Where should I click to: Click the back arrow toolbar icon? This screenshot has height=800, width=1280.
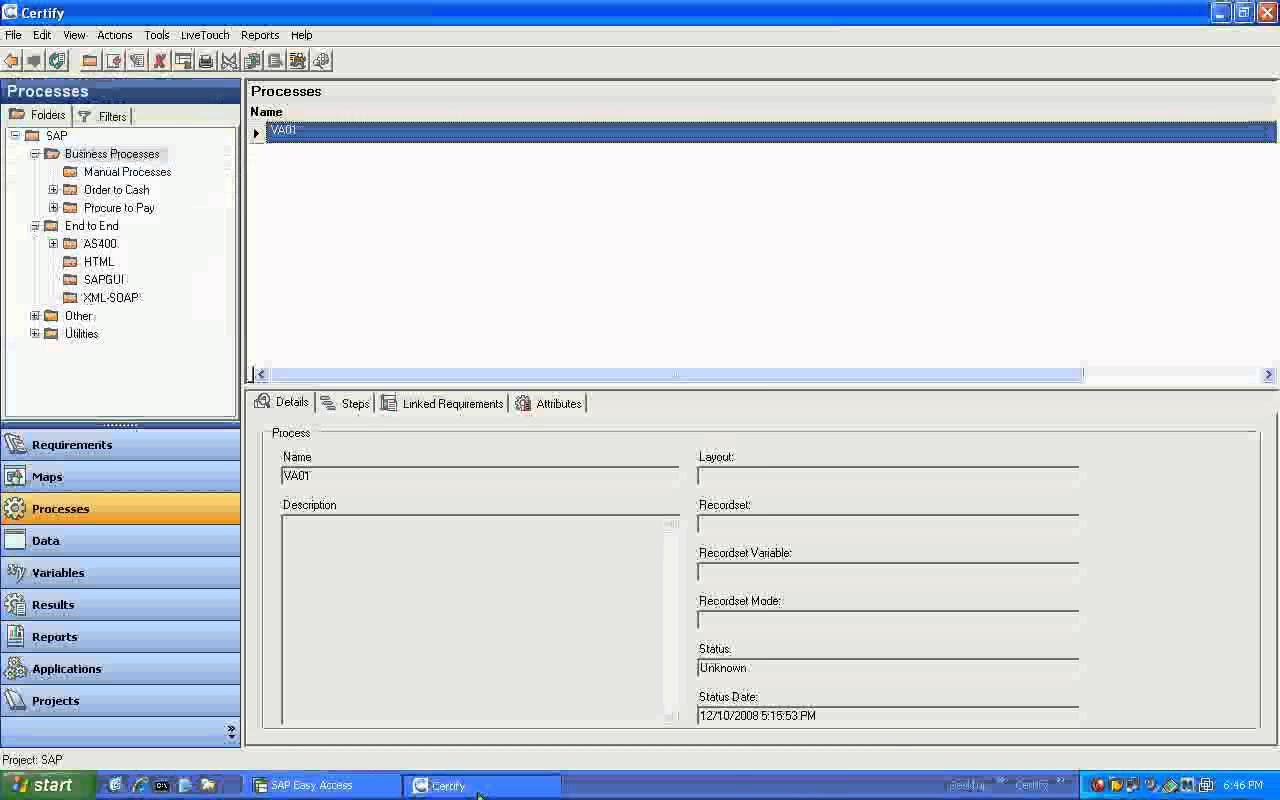tap(12, 61)
